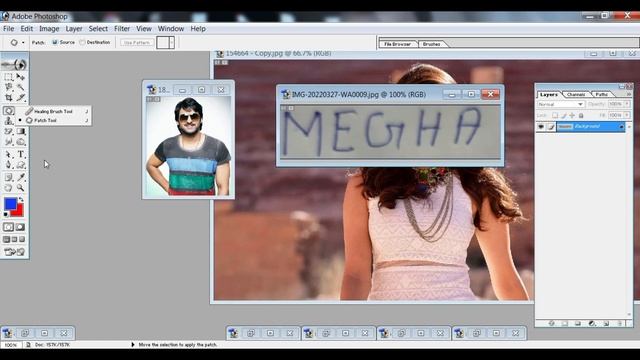Image resolution: width=640 pixels, height=360 pixels.
Task: Select the Path Selection tool
Action: [8, 154]
